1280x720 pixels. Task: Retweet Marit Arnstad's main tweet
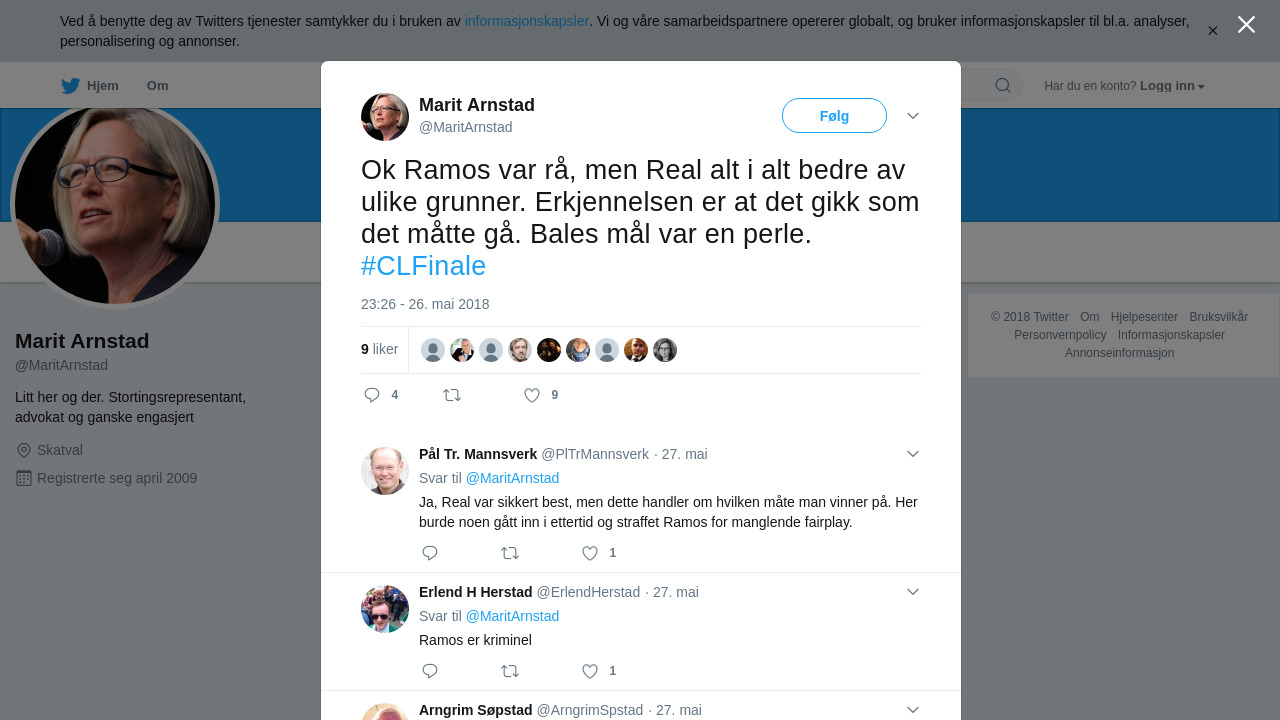[452, 395]
